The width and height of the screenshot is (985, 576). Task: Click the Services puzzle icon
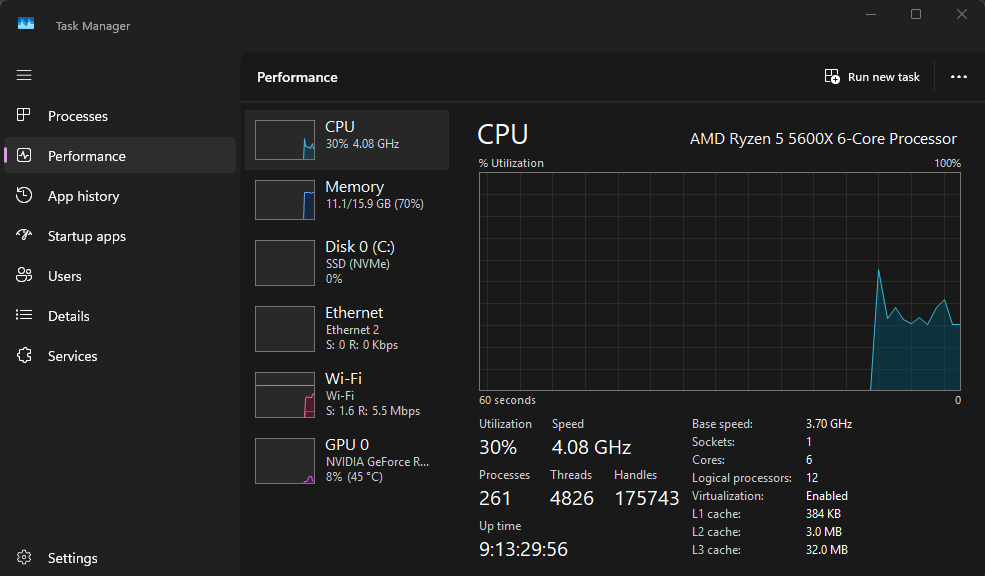point(24,356)
